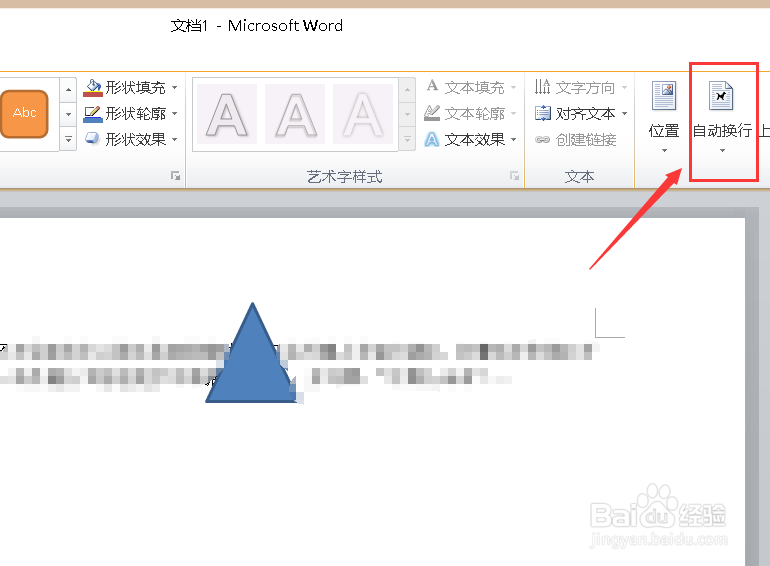Screen dimensions: 770x566
Task: Click the Align Text (对齐文本) icon
Action: [543, 113]
